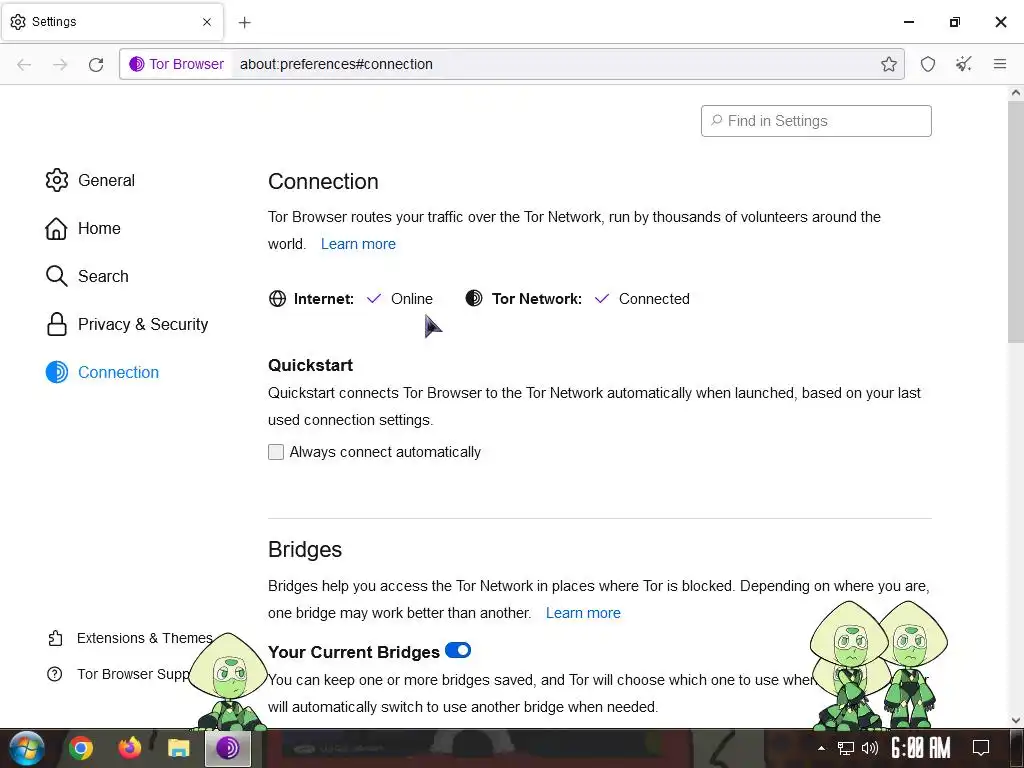Click Learn more in Bridges section
The width and height of the screenshot is (1024, 768).
pos(583,613)
